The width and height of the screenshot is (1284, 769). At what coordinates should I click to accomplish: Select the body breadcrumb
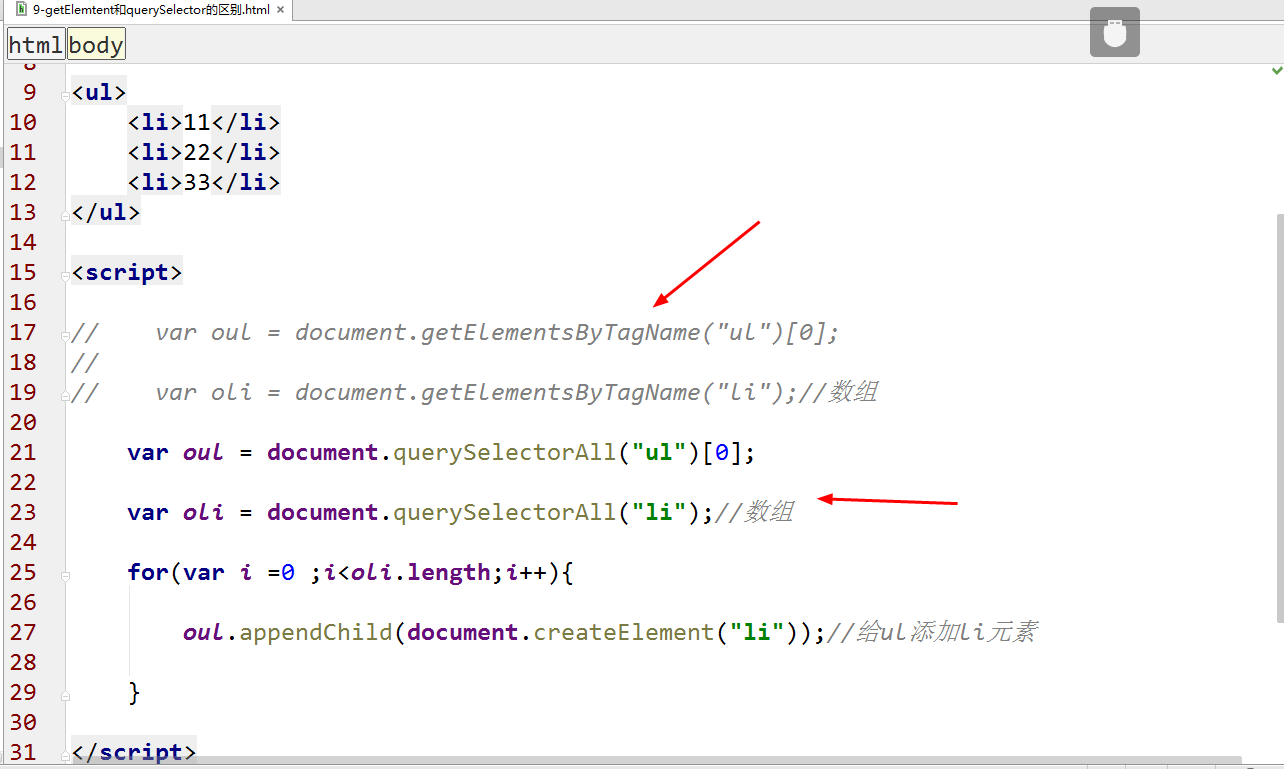click(95, 44)
